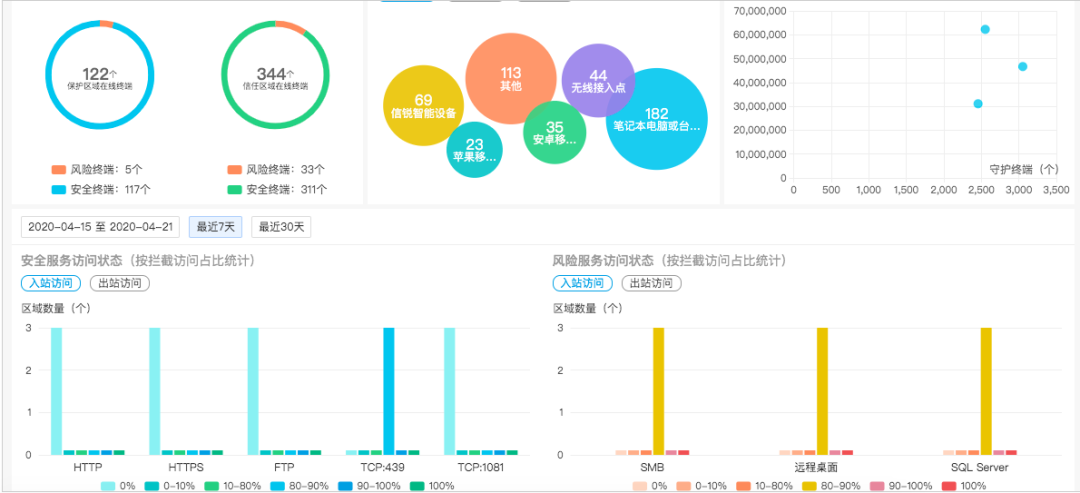Viewport: 1080px width, 493px height.
Task: Switch safe service chart to 出站访问
Action: click(x=119, y=283)
